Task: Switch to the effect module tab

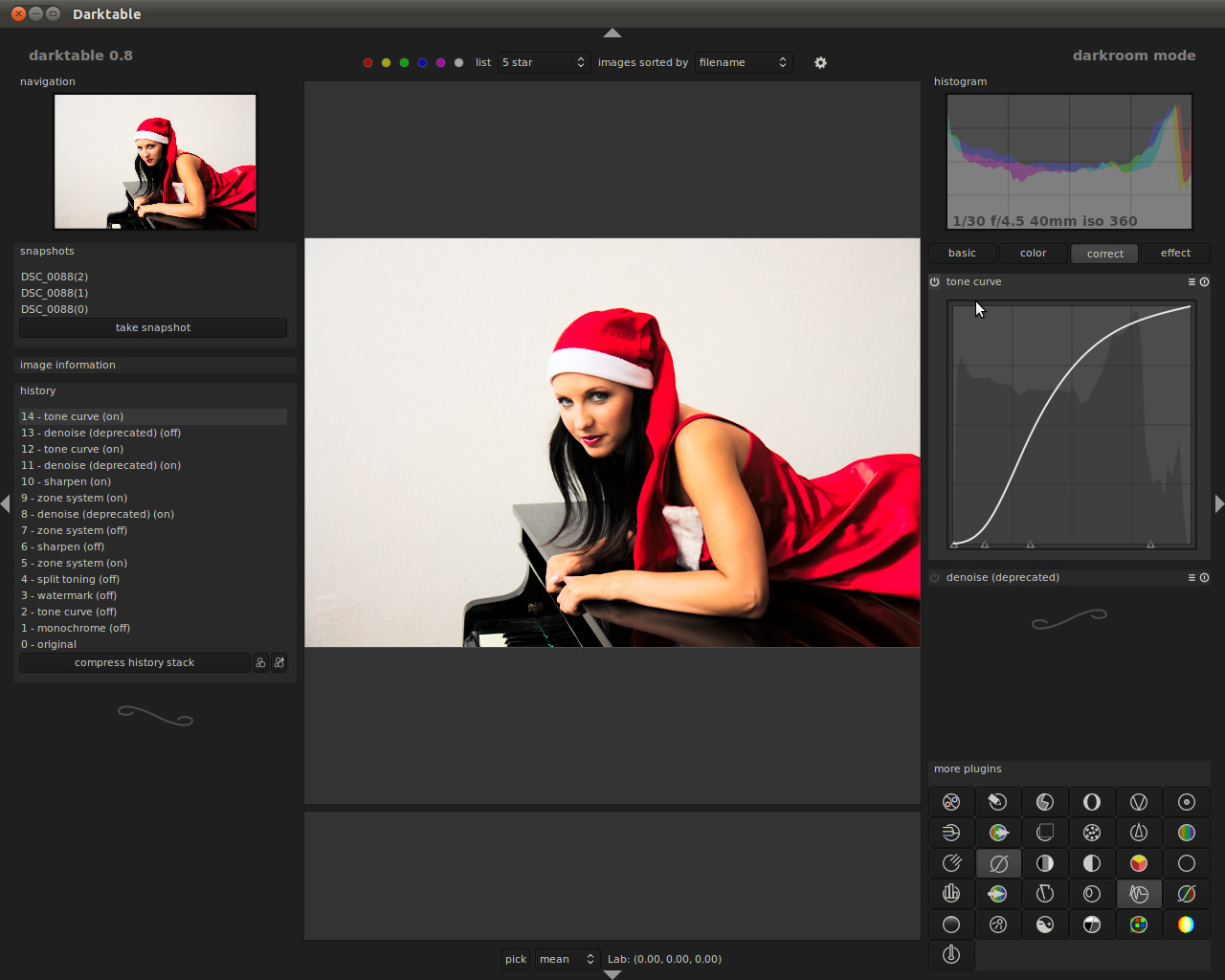Action: tap(1175, 254)
